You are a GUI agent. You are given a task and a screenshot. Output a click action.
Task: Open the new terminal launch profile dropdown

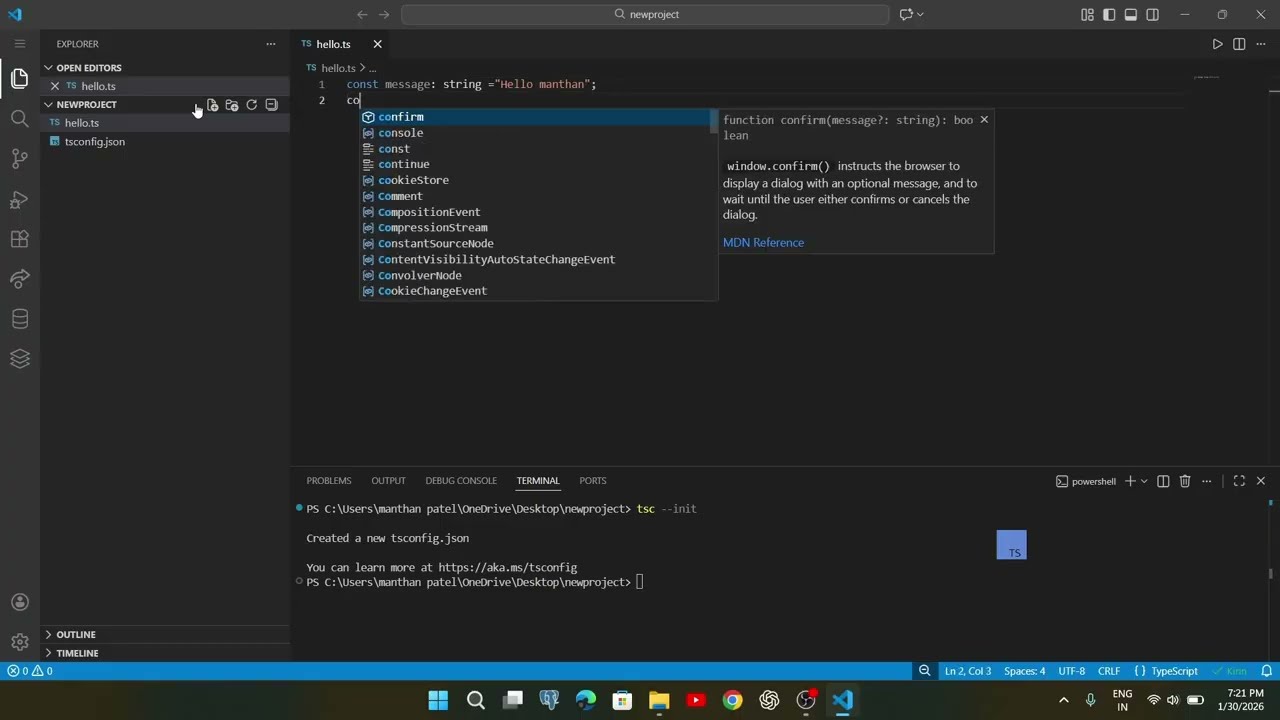coord(1144,481)
